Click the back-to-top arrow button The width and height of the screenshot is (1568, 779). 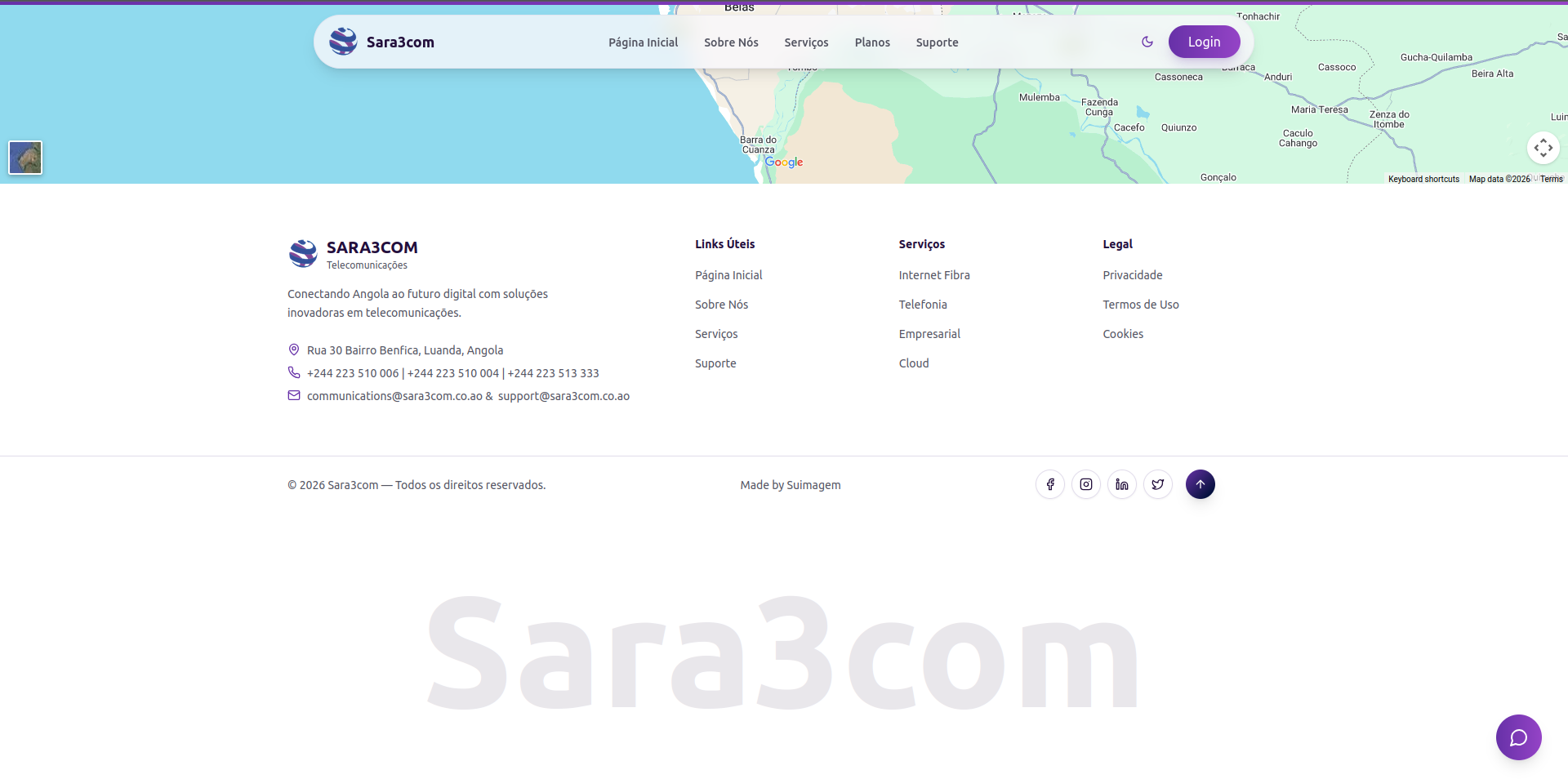point(1200,484)
